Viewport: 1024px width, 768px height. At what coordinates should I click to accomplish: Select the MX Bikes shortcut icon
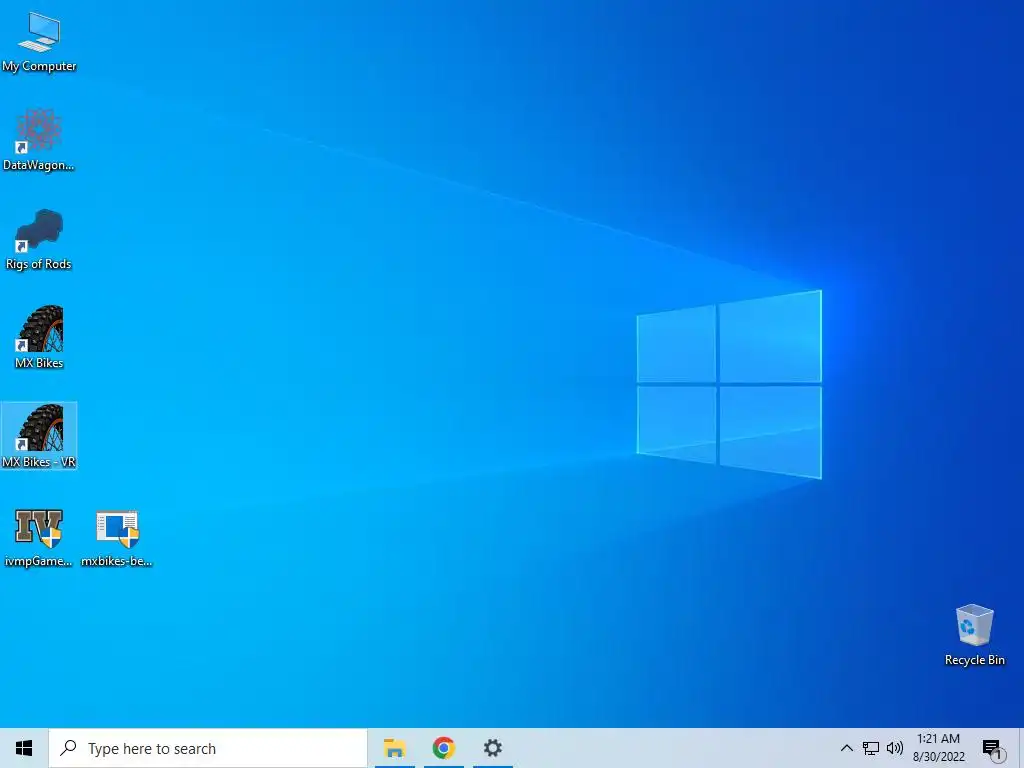point(39,337)
